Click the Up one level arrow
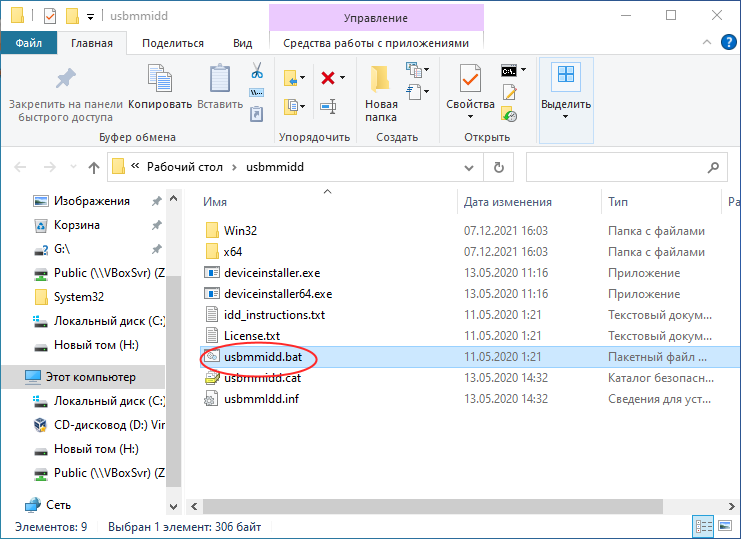This screenshot has width=741, height=539. coord(94,167)
